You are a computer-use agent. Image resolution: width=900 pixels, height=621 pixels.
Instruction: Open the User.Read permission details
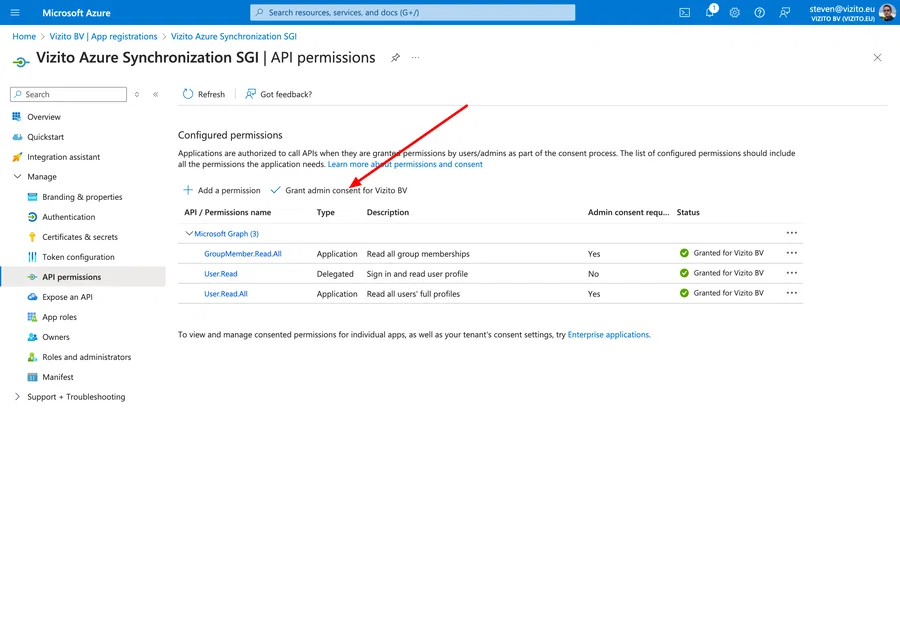point(220,273)
